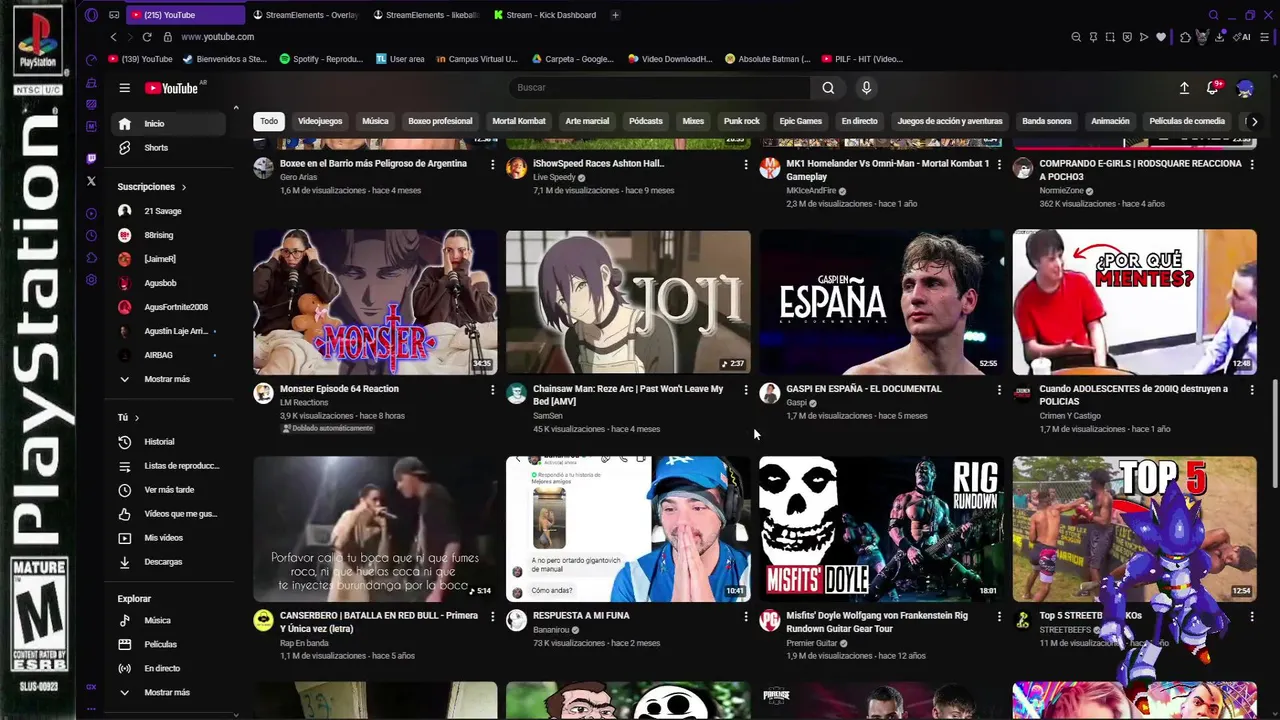Start voice search with the microphone icon
This screenshot has height=720, width=1280.
(x=866, y=88)
